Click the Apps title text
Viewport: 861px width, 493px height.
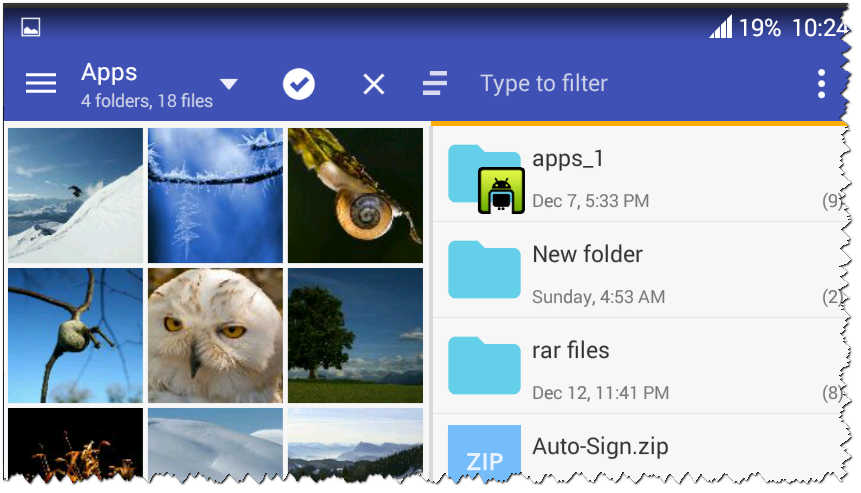[109, 72]
